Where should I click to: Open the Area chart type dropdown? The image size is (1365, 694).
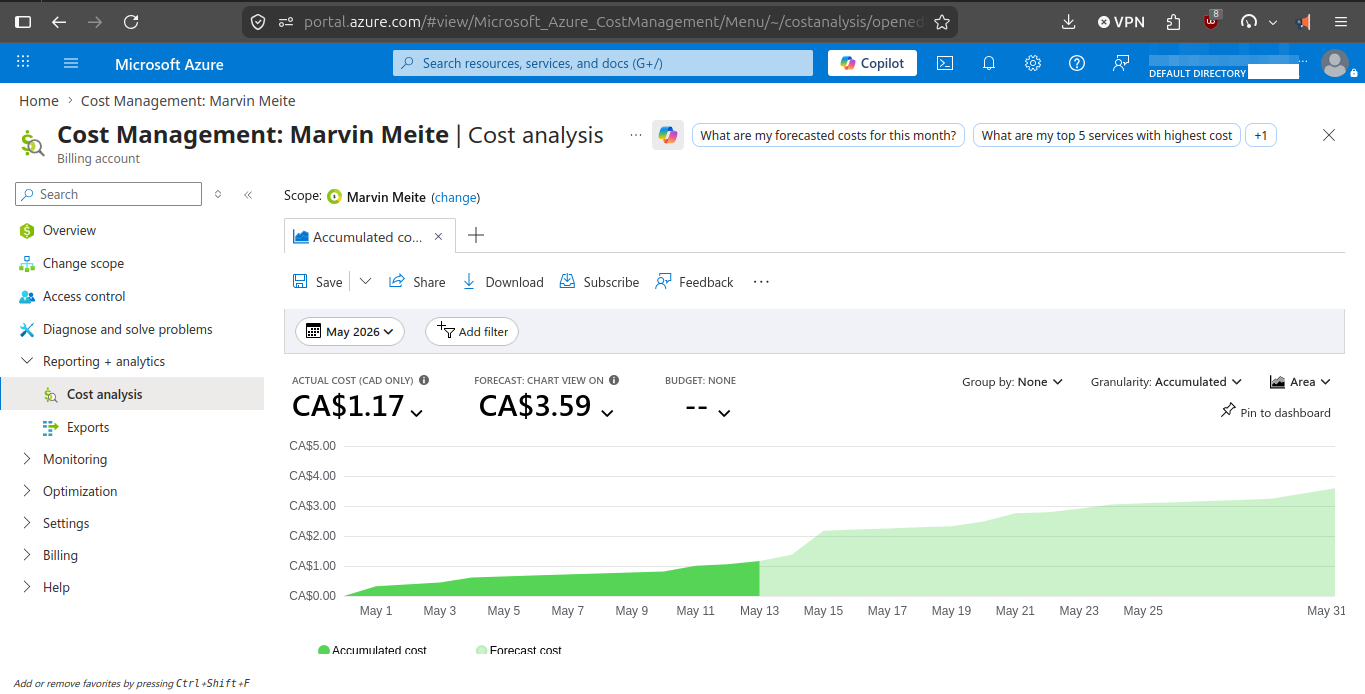[x=1300, y=382]
